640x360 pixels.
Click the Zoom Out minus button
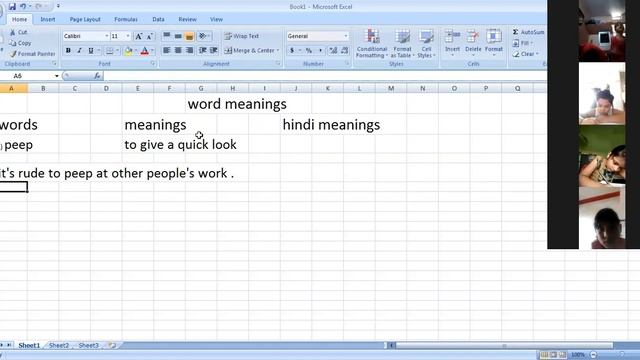point(593,355)
